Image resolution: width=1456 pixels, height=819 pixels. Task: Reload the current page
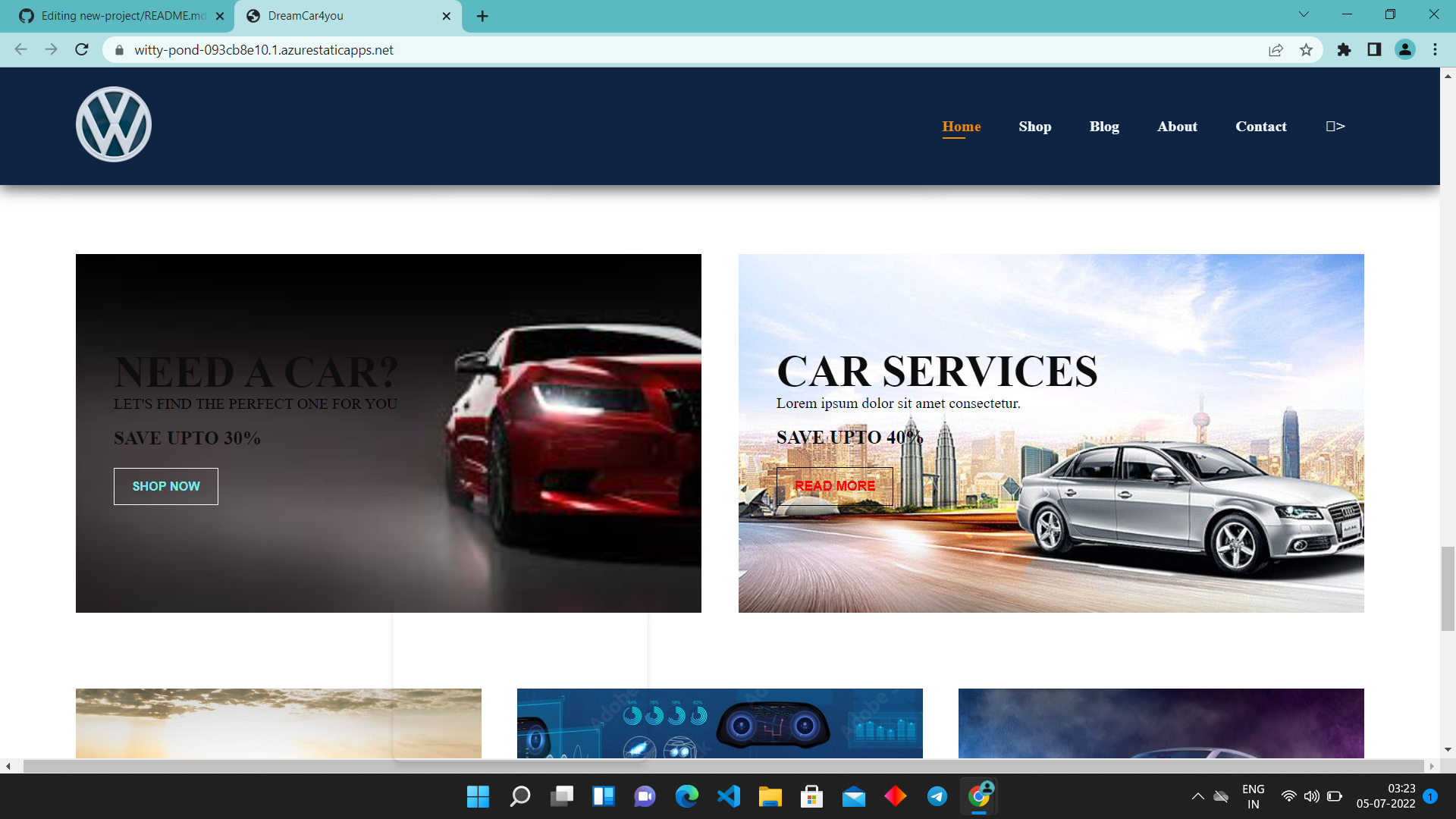[82, 49]
